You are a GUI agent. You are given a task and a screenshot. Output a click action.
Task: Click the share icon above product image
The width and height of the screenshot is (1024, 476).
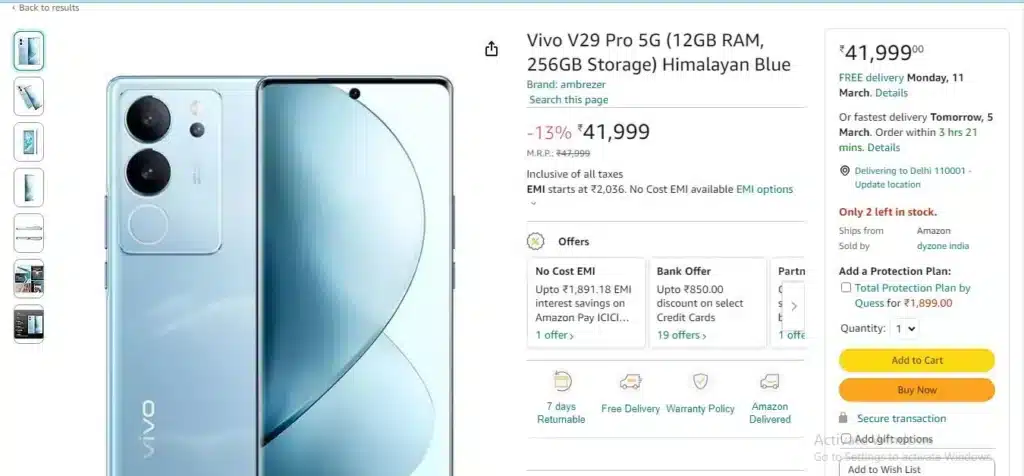491,49
